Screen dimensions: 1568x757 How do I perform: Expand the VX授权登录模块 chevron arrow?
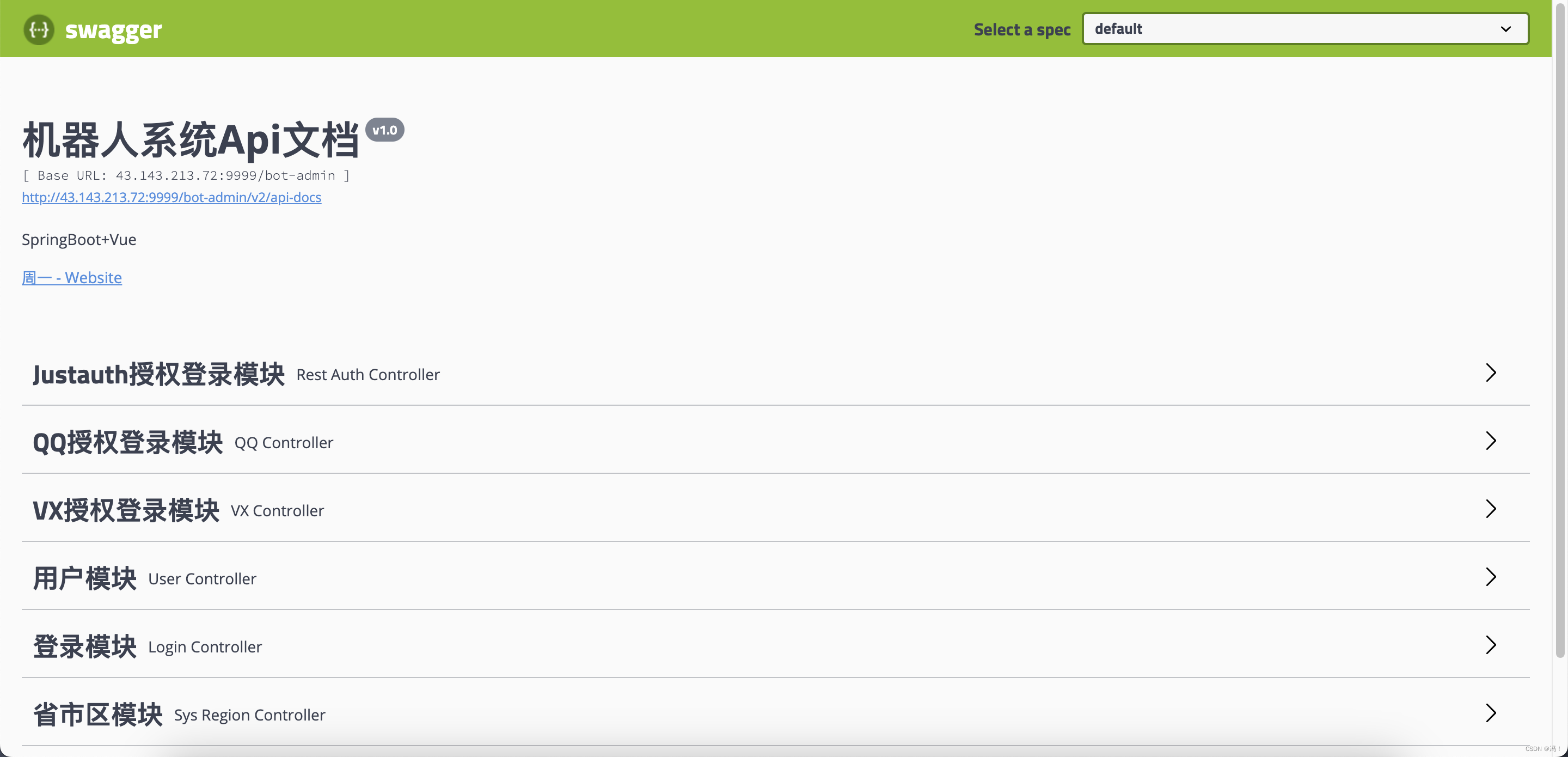tap(1491, 509)
